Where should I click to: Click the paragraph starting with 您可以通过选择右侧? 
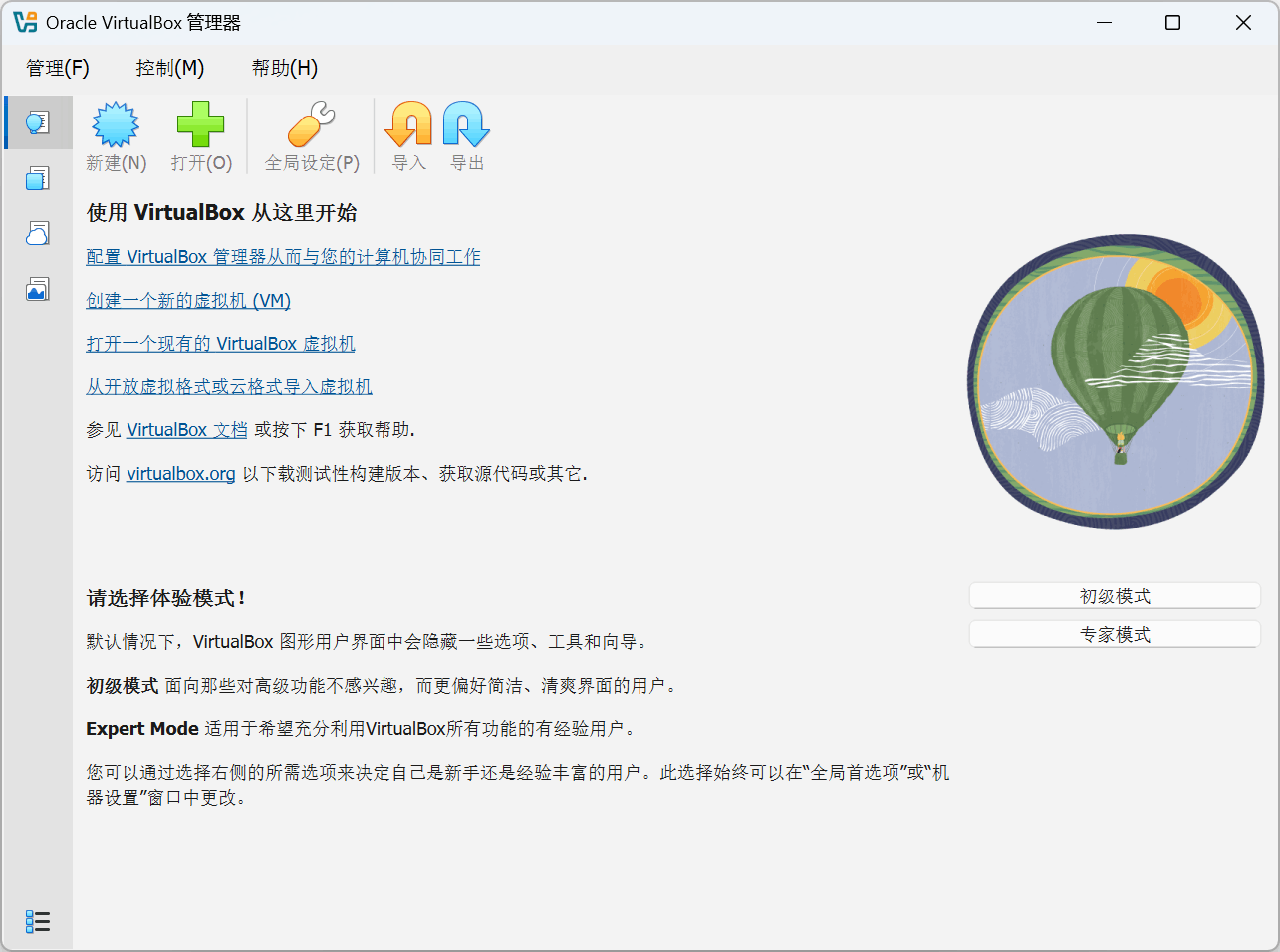point(518,785)
